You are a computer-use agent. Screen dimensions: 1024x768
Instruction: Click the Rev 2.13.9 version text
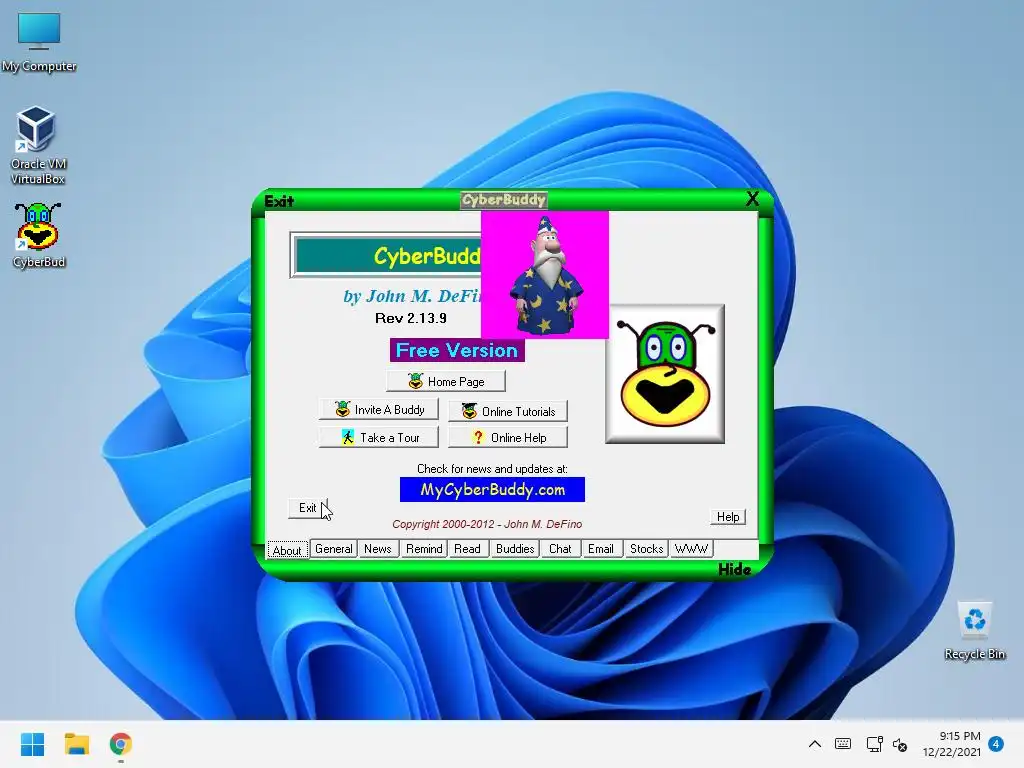[x=411, y=318]
